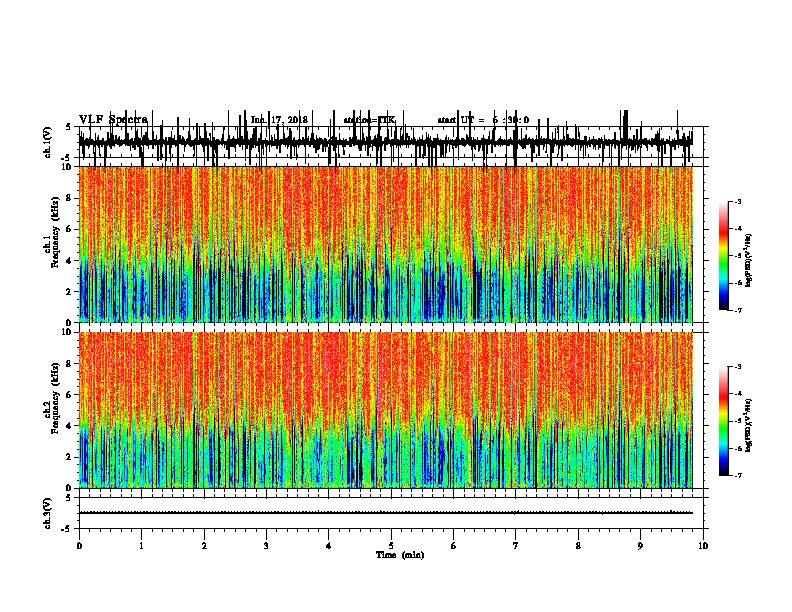Click the 'ch.1(V)' waveform axis label
The image size is (792, 612).
tap(48, 142)
